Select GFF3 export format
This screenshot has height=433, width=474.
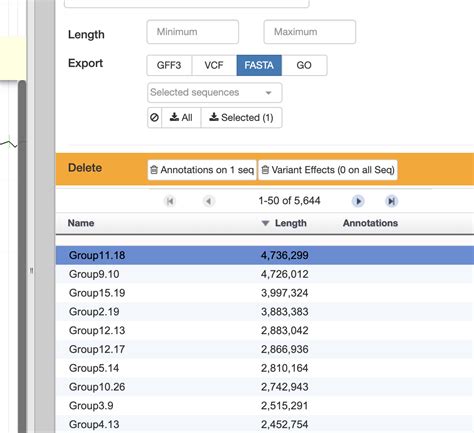click(x=169, y=65)
